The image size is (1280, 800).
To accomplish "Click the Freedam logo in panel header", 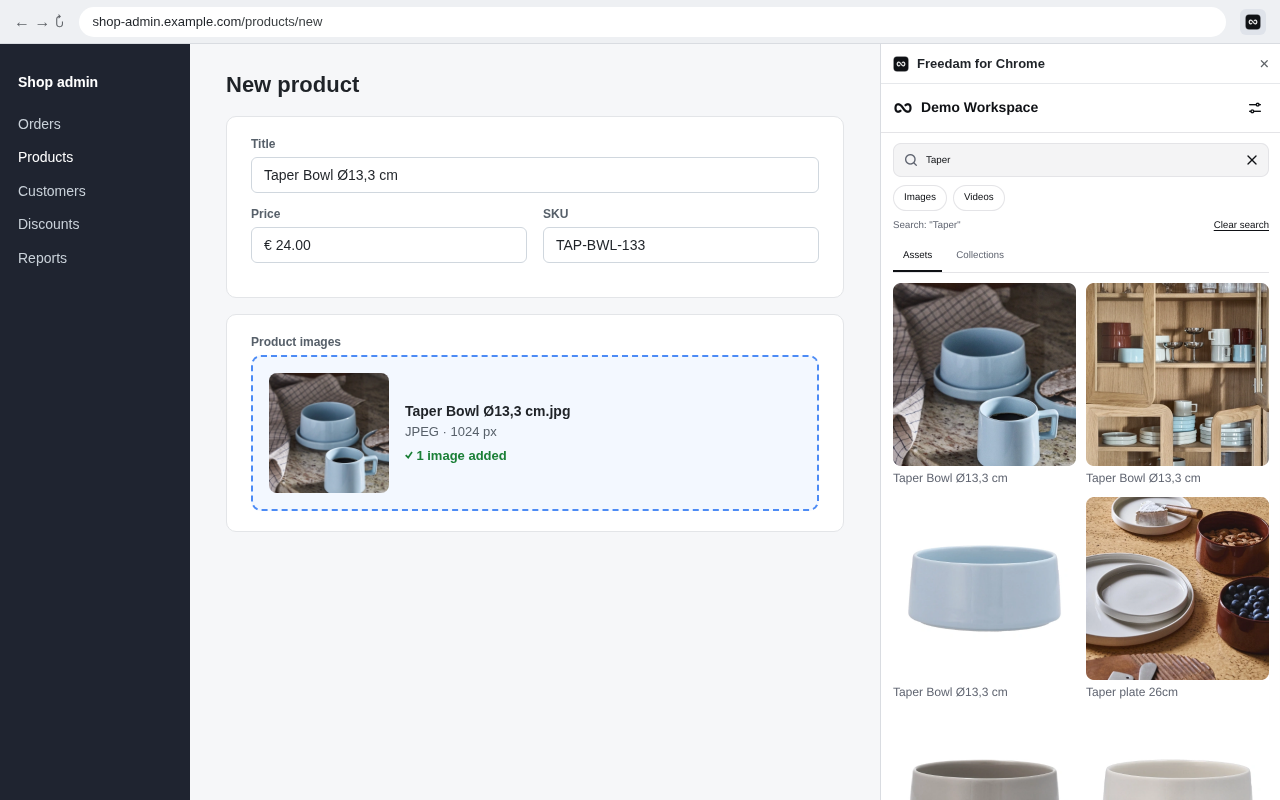I will coord(901,64).
